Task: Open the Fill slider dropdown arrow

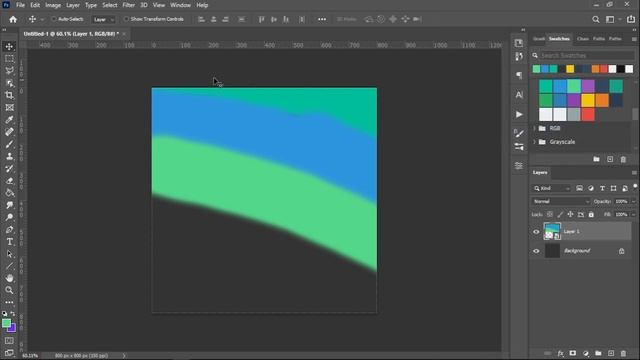Action: tap(633, 214)
